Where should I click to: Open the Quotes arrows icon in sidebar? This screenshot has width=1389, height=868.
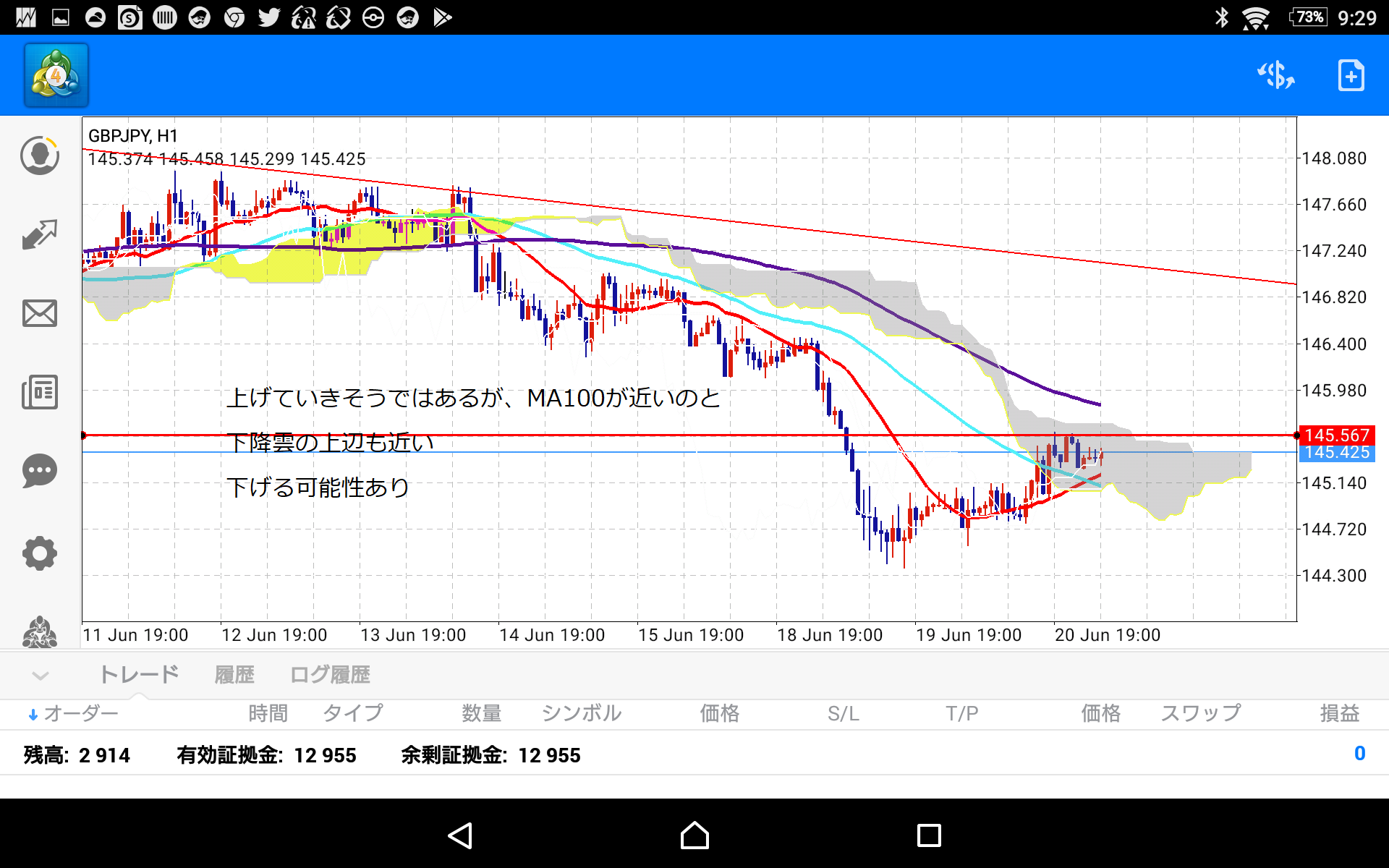tap(40, 234)
